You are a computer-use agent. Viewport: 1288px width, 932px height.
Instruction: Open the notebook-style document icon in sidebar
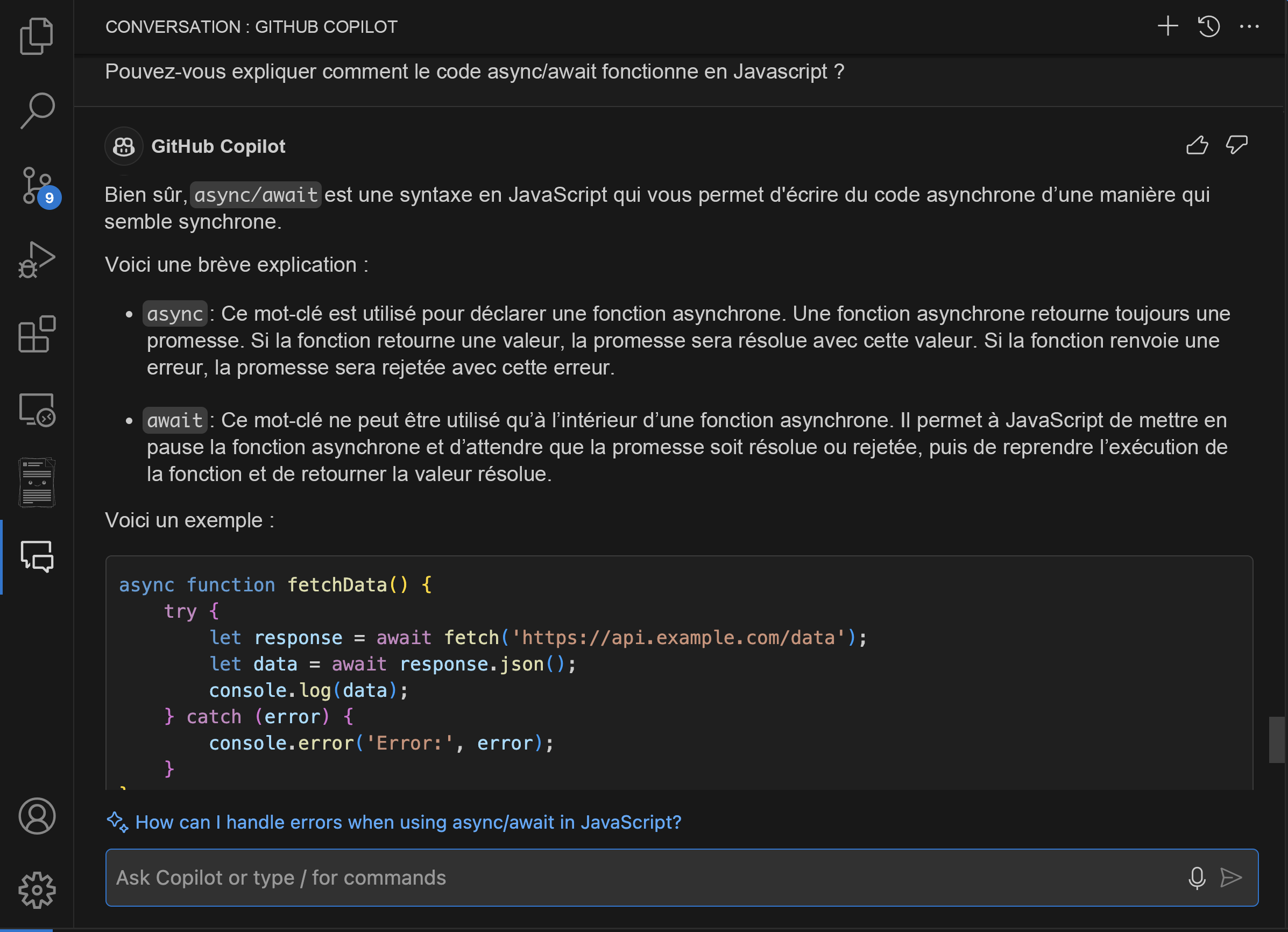coord(37,483)
